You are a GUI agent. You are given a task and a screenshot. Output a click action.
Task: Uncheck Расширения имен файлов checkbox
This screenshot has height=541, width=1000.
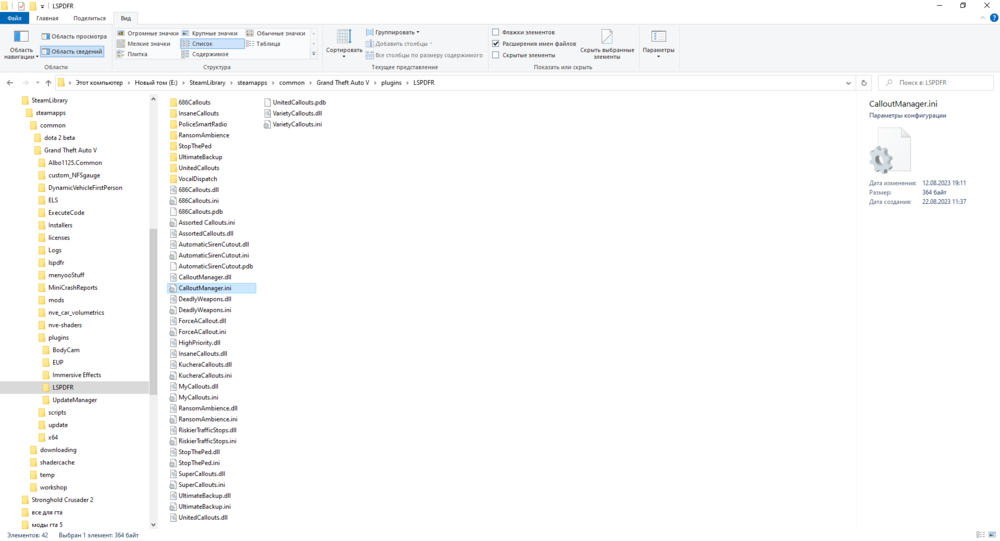coord(496,43)
